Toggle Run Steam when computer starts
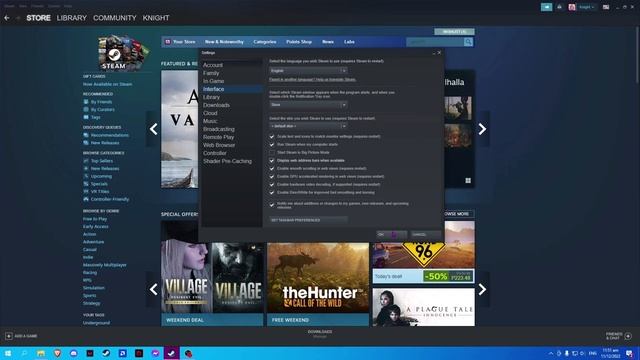This screenshot has height=360, width=640. click(x=272, y=144)
